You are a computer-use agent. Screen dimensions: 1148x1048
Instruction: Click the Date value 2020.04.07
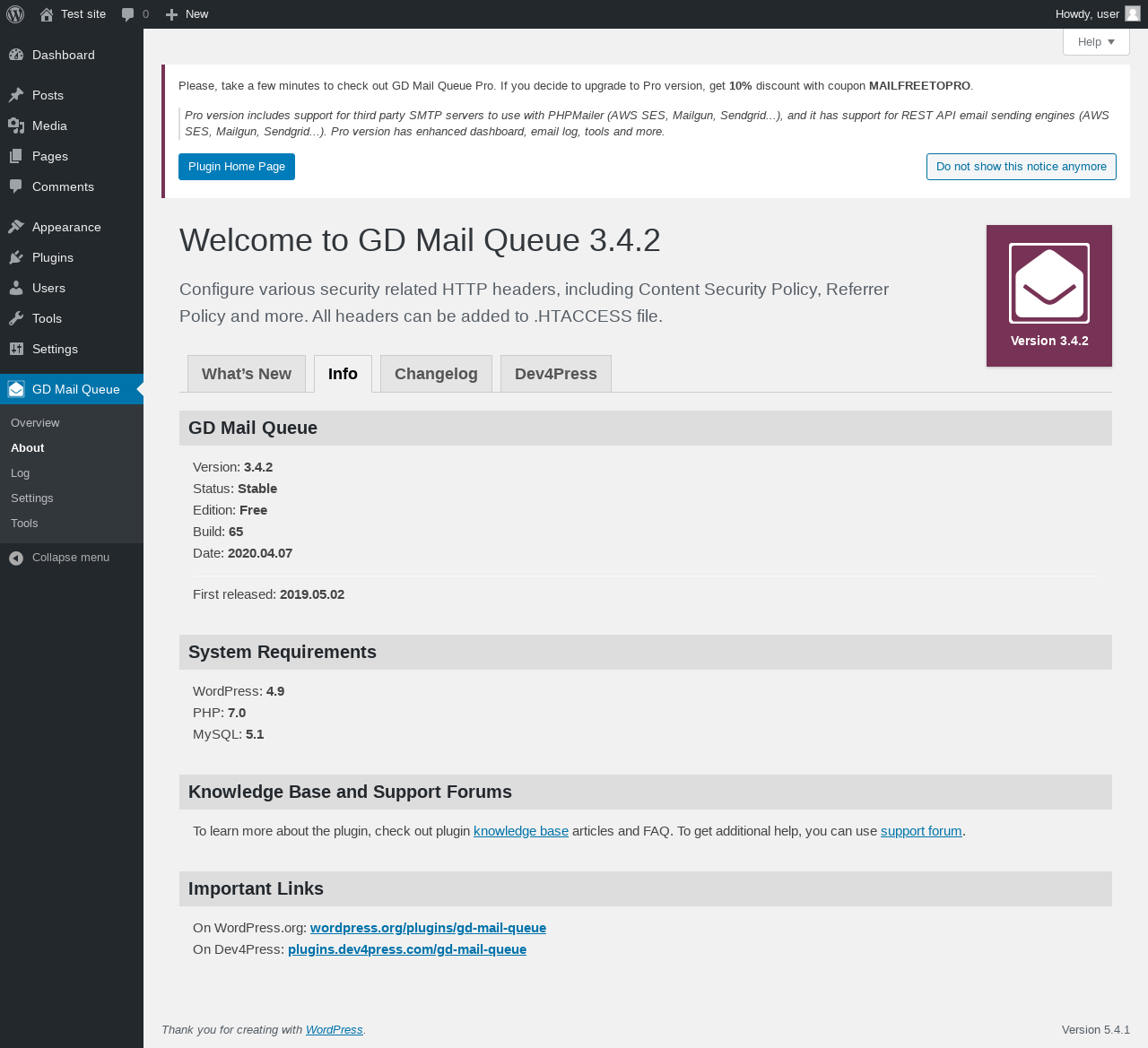coord(260,553)
